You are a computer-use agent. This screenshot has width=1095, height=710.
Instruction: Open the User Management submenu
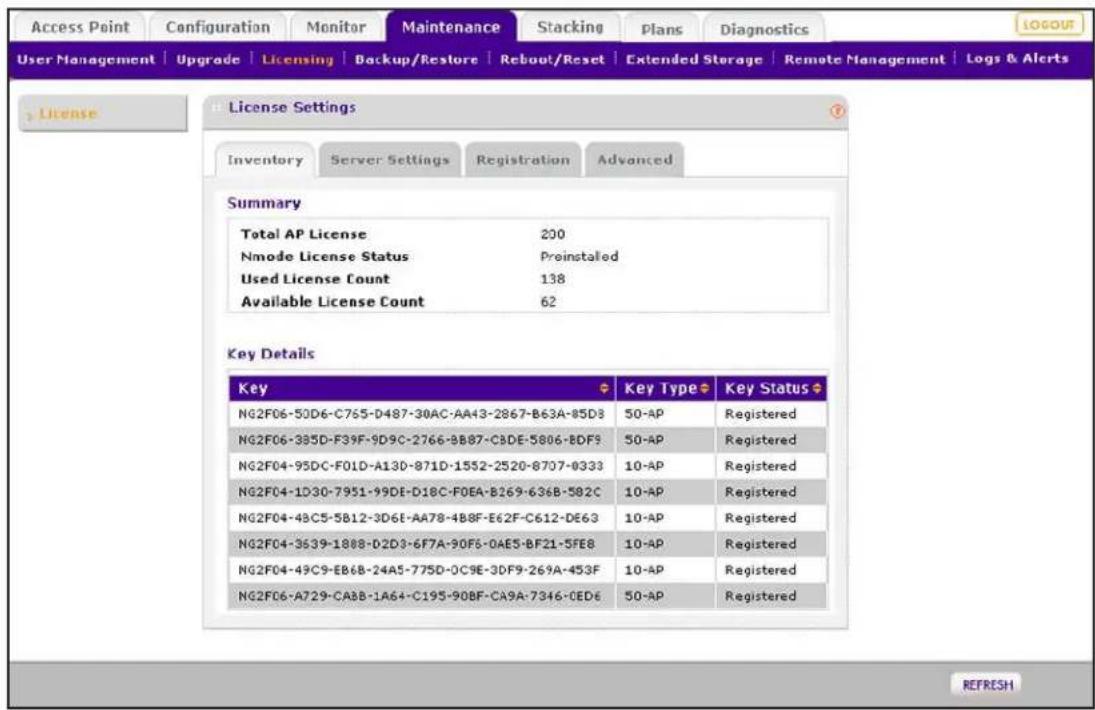(x=86, y=59)
